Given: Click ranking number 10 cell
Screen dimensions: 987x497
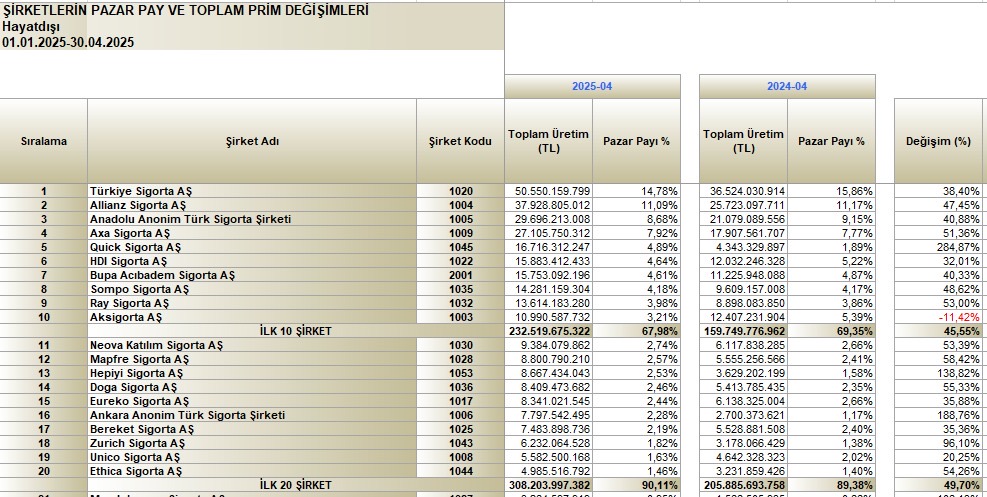Looking at the screenshot, I should point(43,317).
